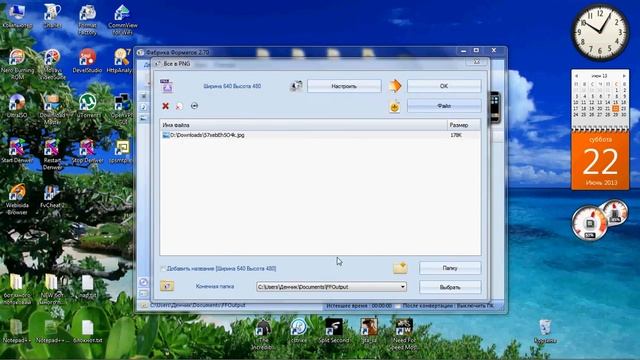640x360 pixels.
Task: Sort by the Размер column header
Action: [x=464, y=125]
